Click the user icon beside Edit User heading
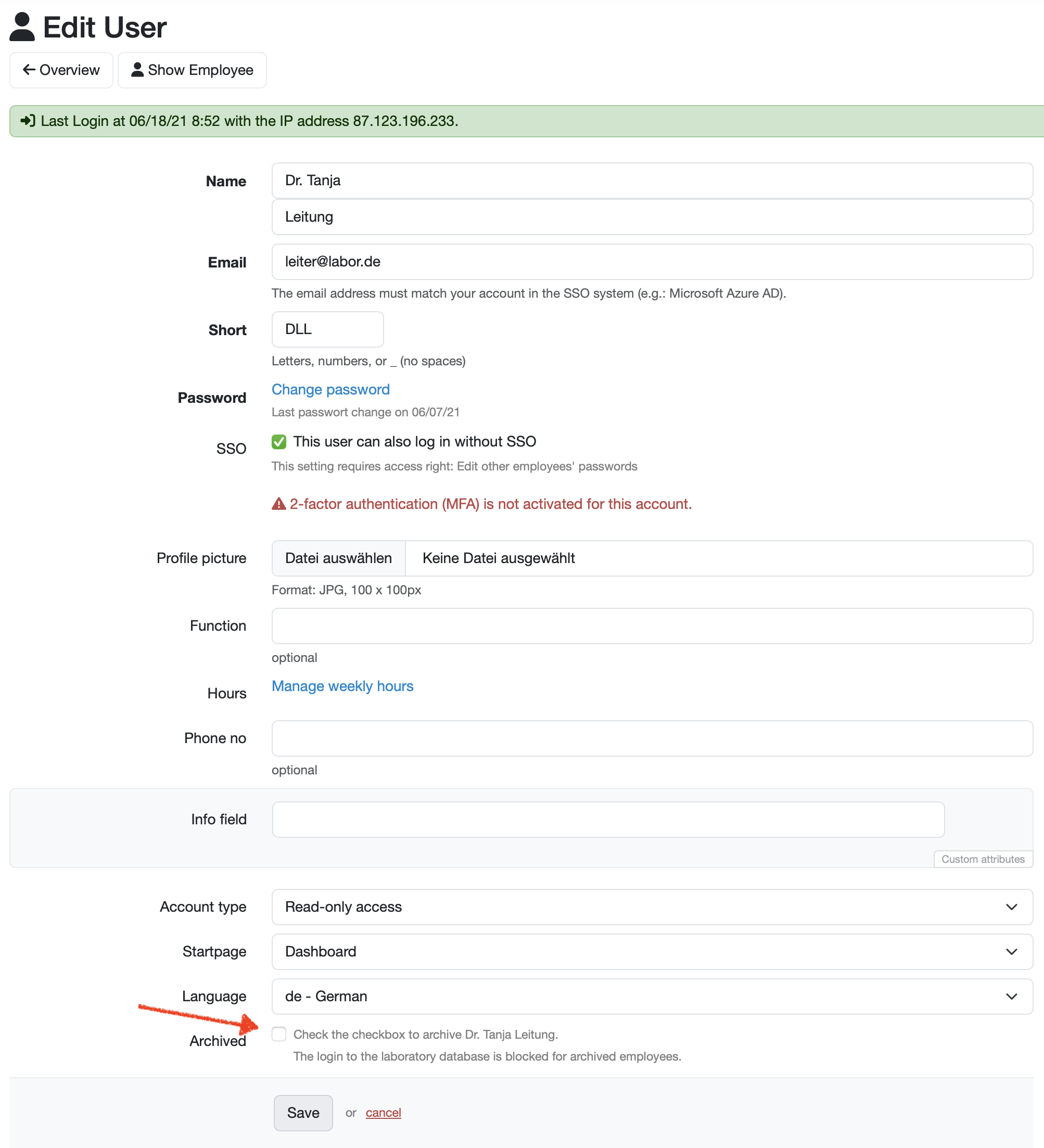Image resolution: width=1044 pixels, height=1148 pixels. coord(22,27)
